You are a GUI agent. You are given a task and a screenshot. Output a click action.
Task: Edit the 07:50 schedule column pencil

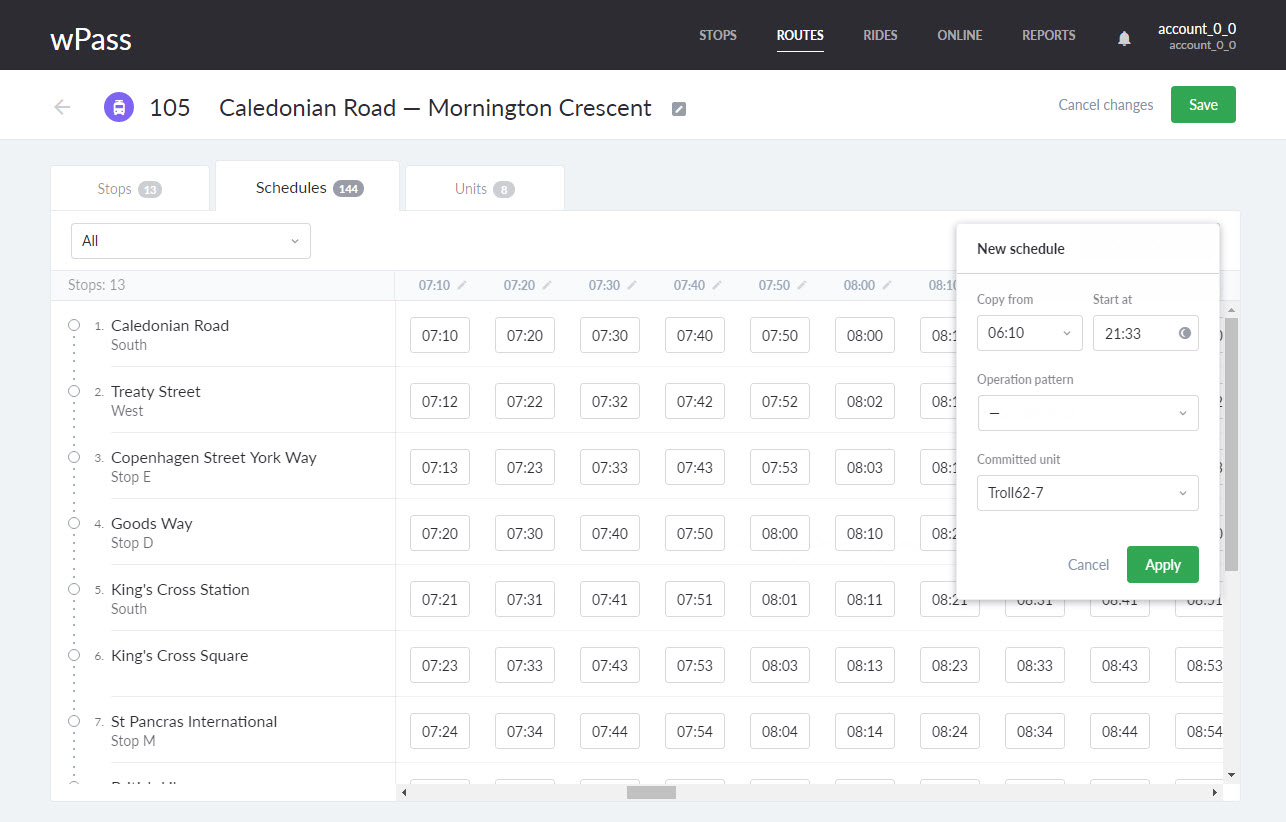[x=802, y=286]
